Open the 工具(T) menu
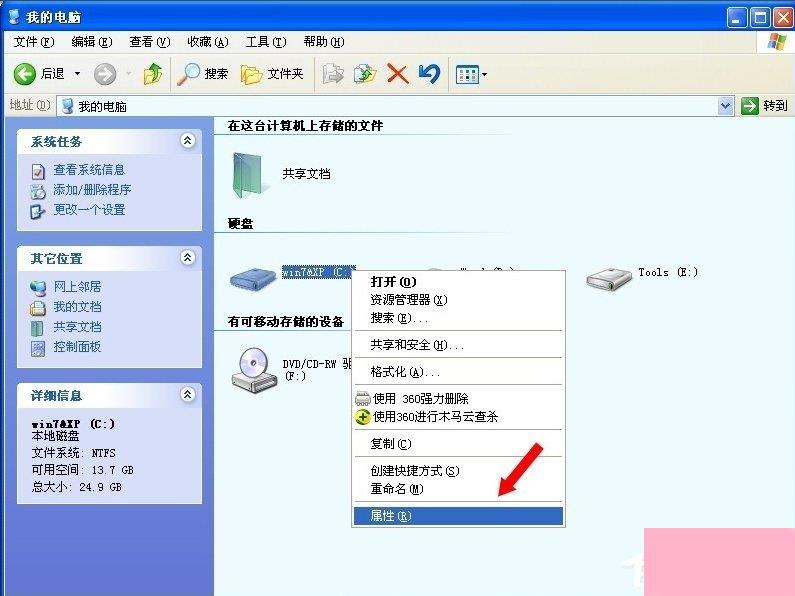The height and width of the screenshot is (596, 795). pos(266,42)
